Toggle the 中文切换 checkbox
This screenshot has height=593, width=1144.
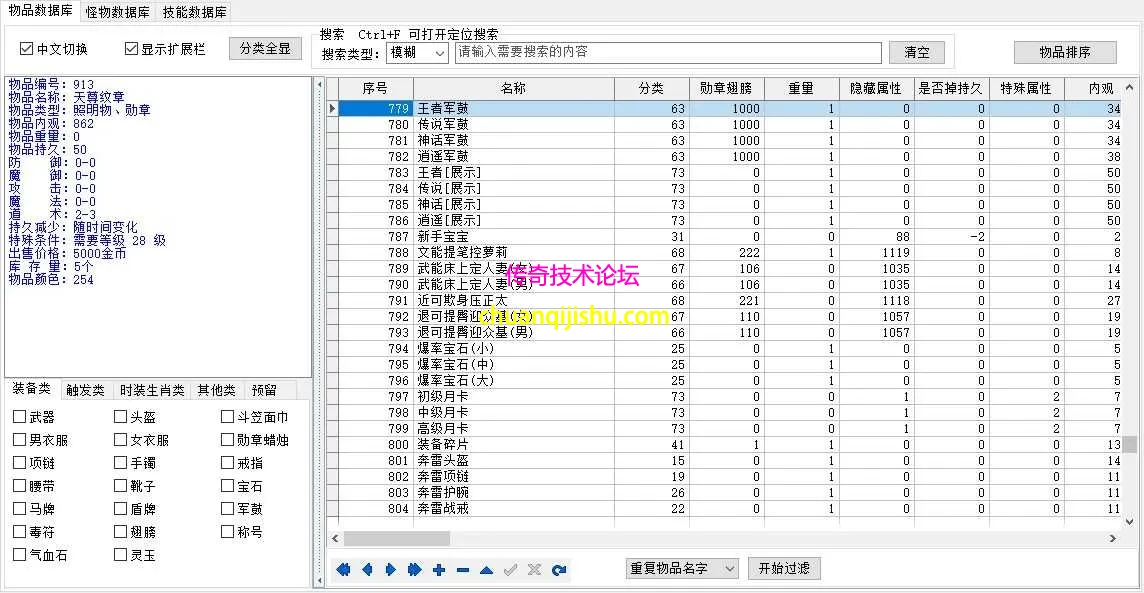pos(24,47)
